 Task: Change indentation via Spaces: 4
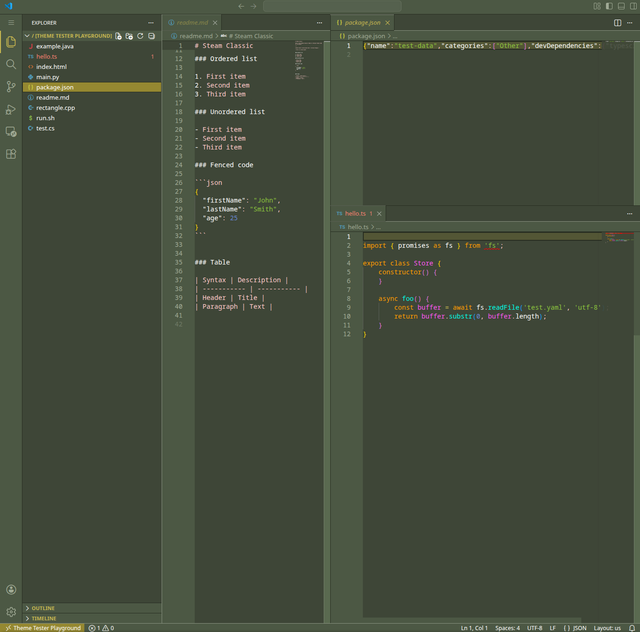pos(507,628)
